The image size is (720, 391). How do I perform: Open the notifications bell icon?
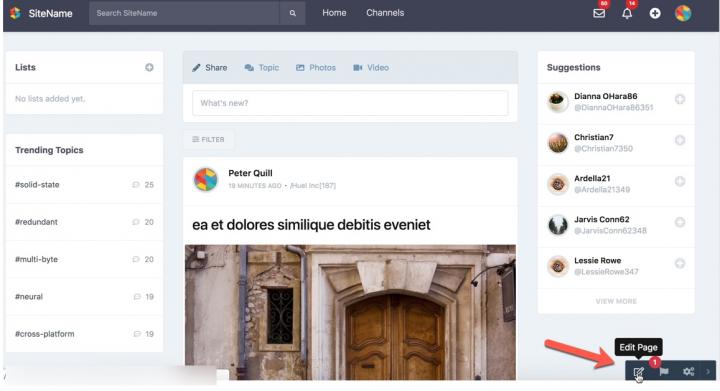click(x=627, y=13)
